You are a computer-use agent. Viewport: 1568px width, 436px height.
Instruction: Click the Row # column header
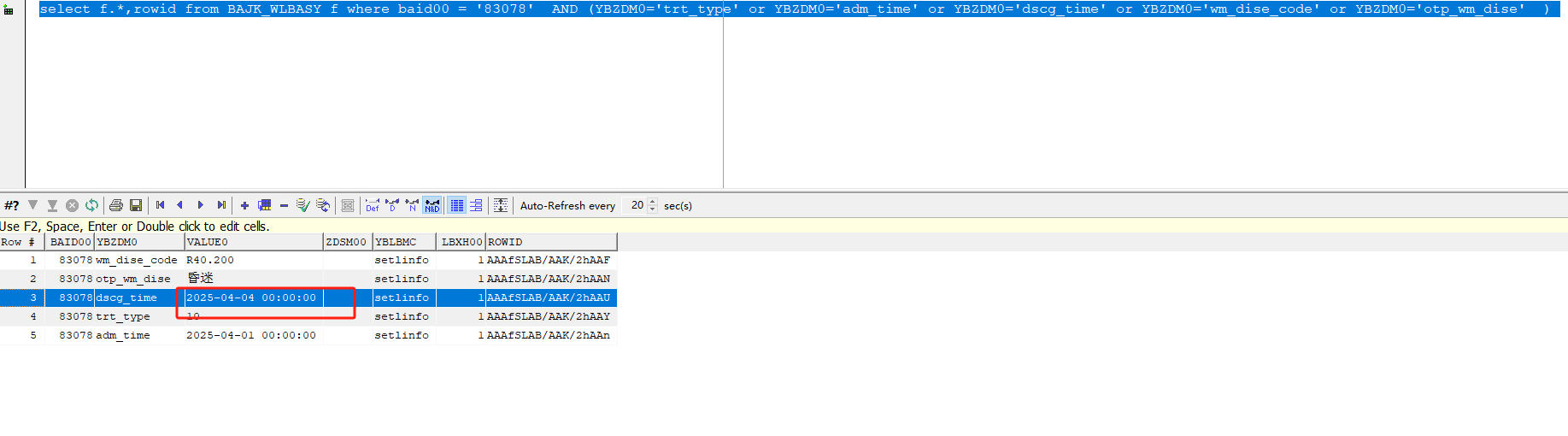click(x=22, y=242)
